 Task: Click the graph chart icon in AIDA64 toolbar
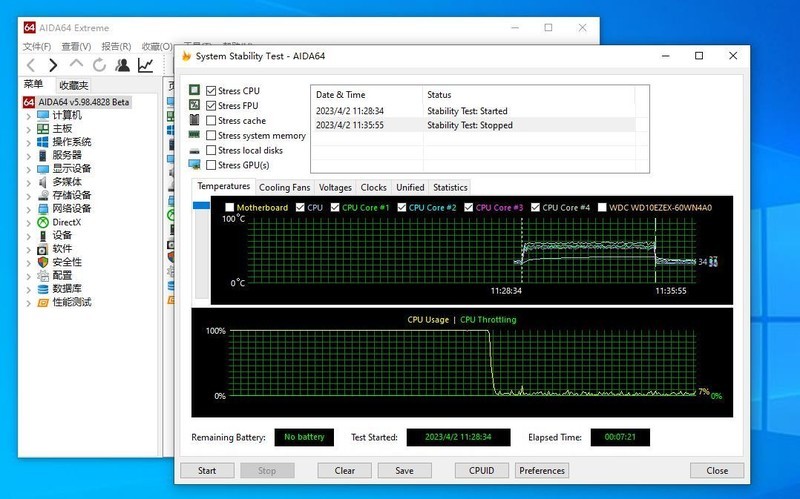145,65
